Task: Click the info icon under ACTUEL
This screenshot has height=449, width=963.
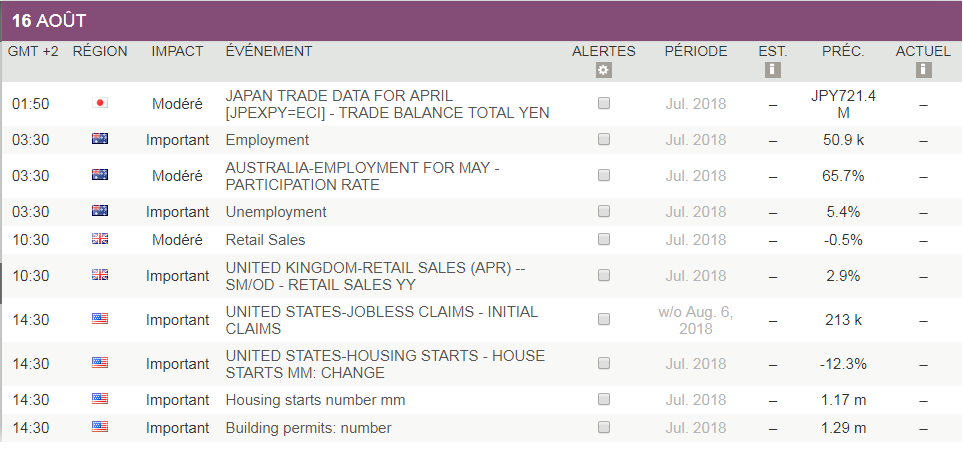Action: (923, 70)
